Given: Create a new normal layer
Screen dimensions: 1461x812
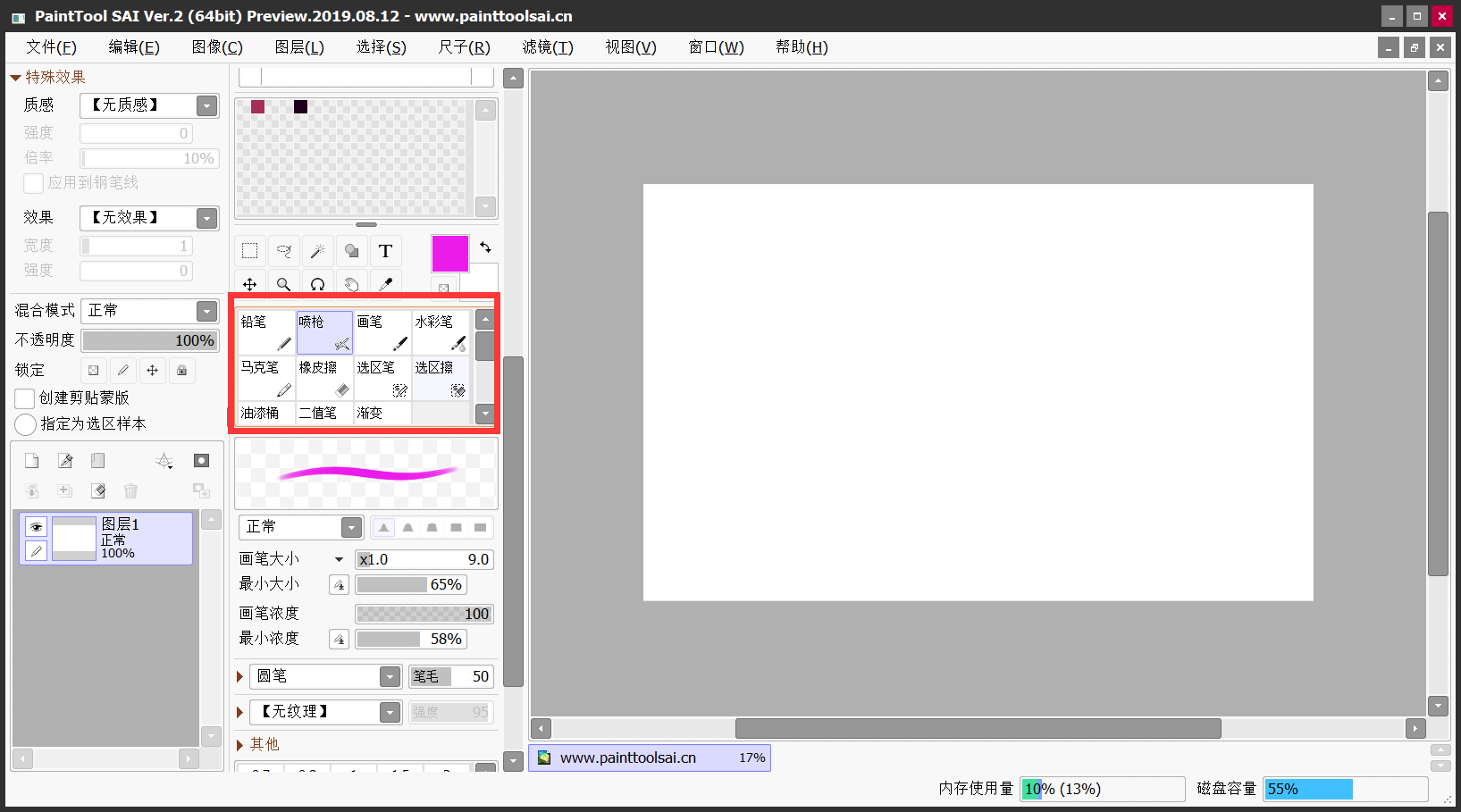Looking at the screenshot, I should tap(32, 461).
